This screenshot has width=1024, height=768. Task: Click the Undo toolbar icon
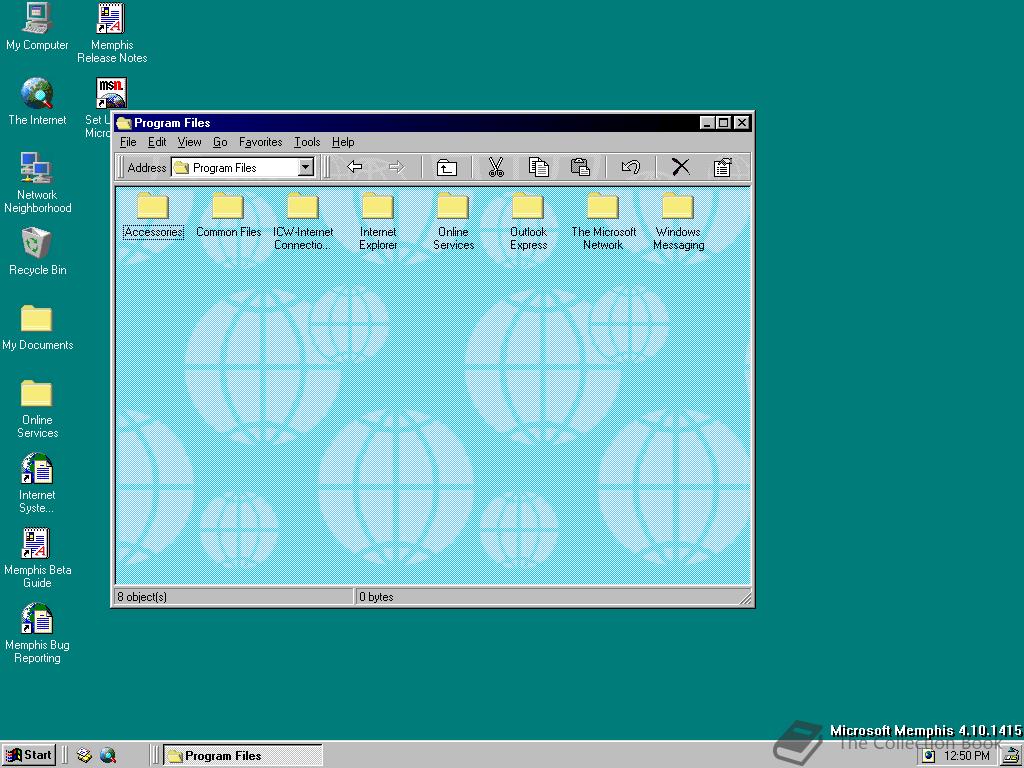coord(630,168)
